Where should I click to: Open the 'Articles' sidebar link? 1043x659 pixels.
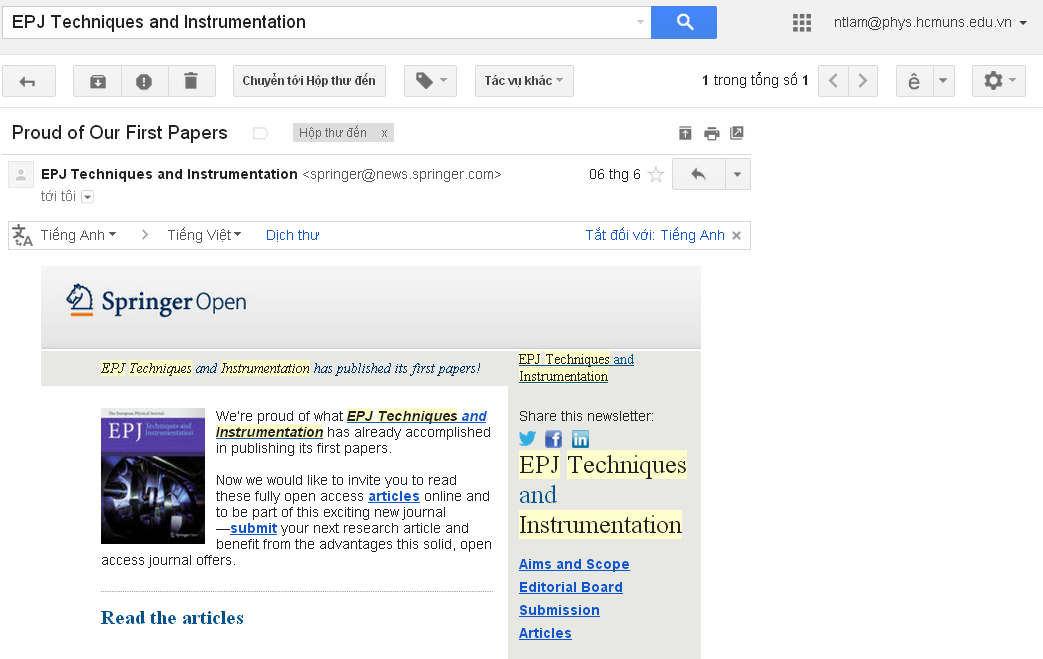point(545,633)
